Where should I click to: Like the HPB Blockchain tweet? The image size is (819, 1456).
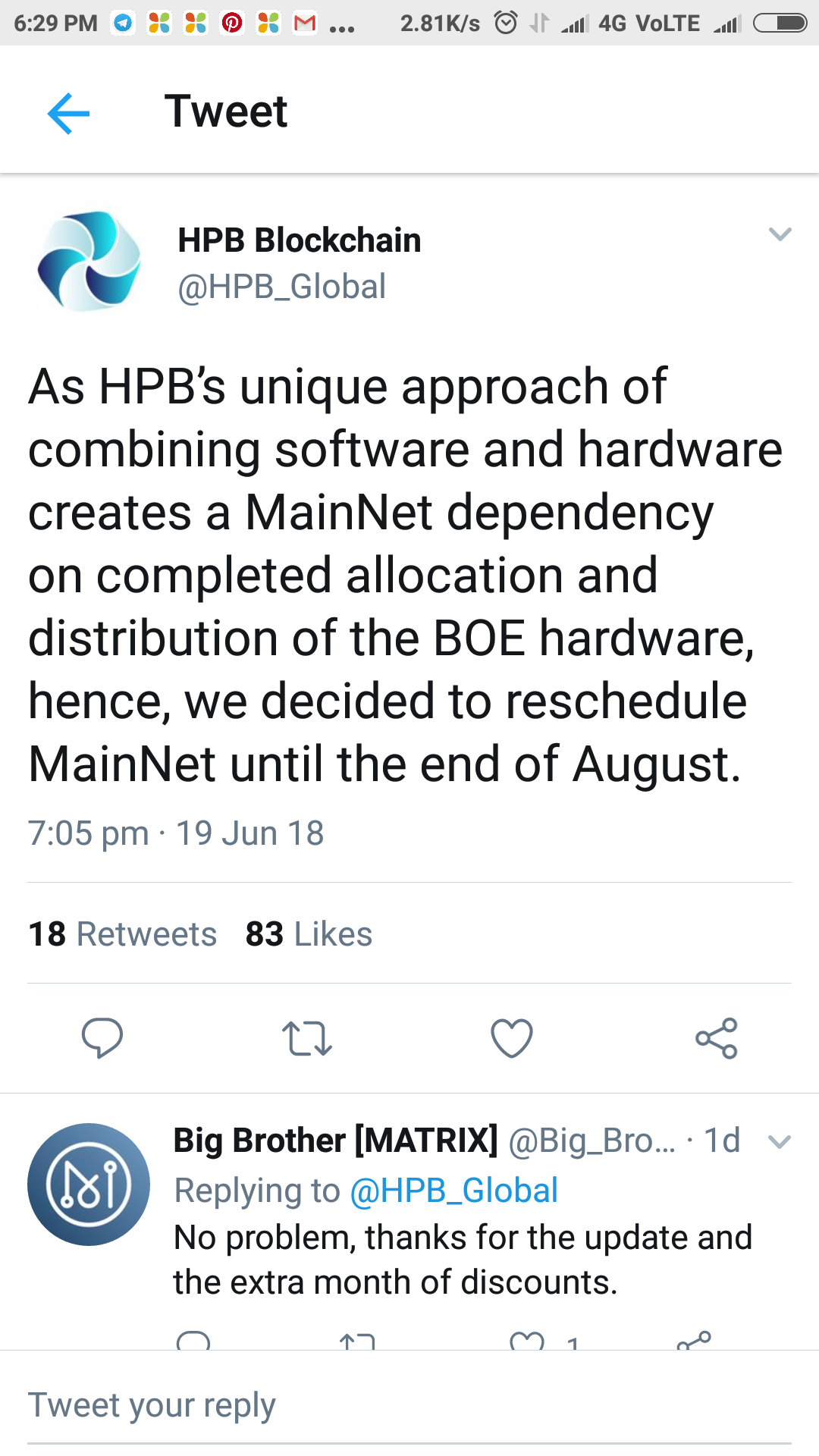point(512,1038)
